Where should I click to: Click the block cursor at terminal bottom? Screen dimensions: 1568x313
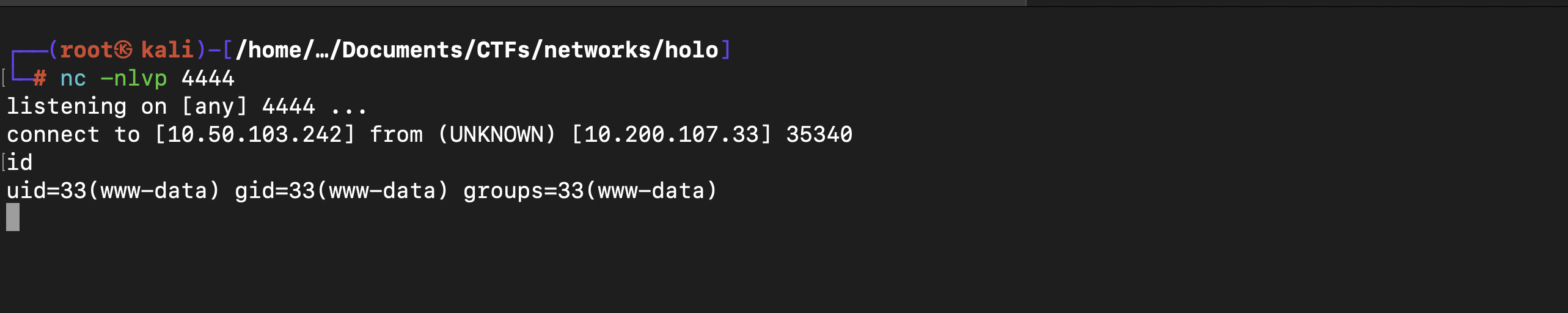pos(13,217)
